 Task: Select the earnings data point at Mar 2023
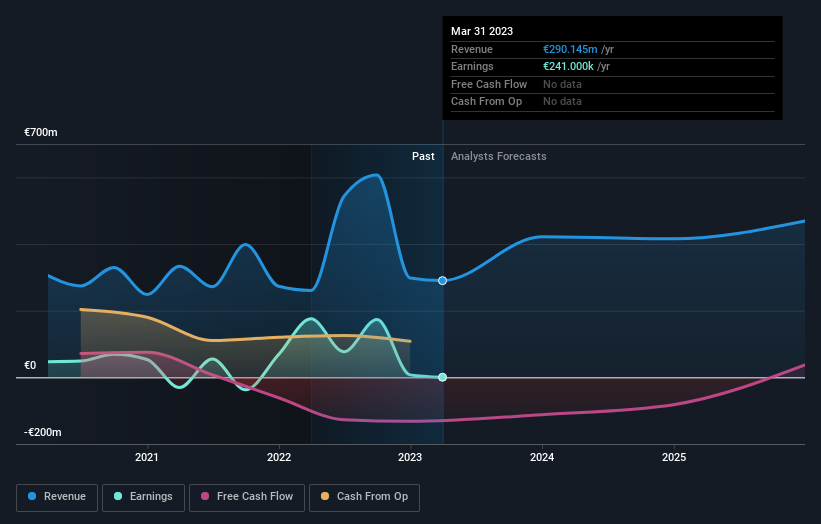pos(442,377)
